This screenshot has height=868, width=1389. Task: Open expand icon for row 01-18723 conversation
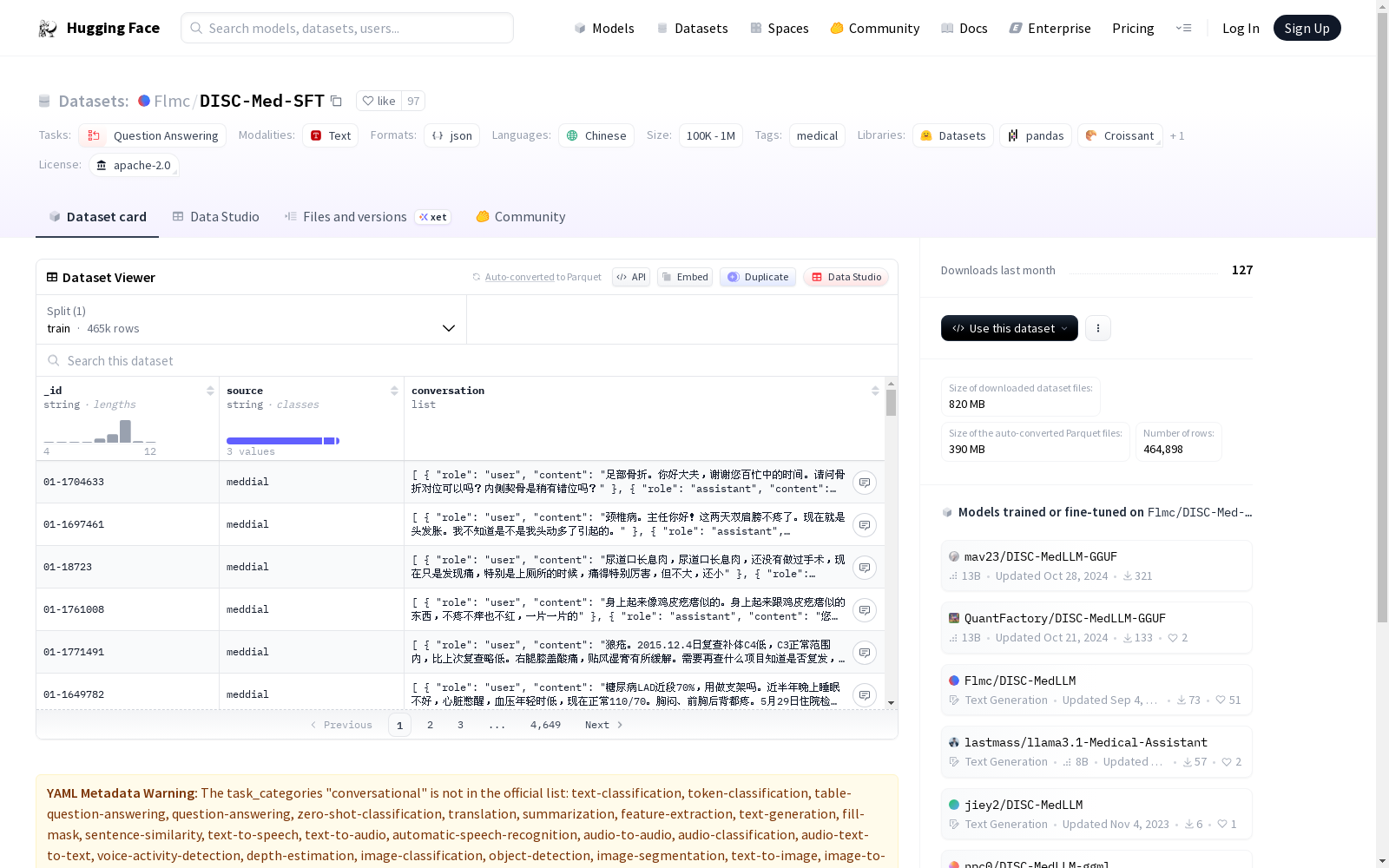[864, 568]
